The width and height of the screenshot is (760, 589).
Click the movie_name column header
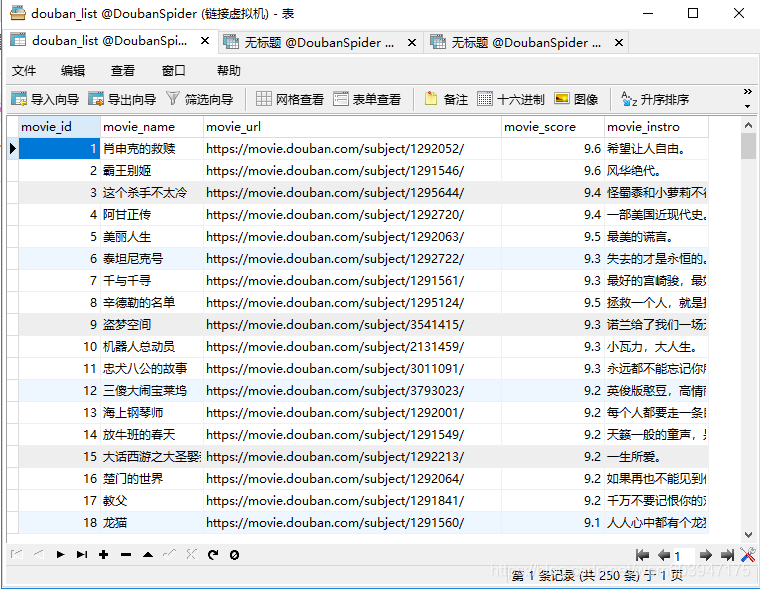coord(152,127)
